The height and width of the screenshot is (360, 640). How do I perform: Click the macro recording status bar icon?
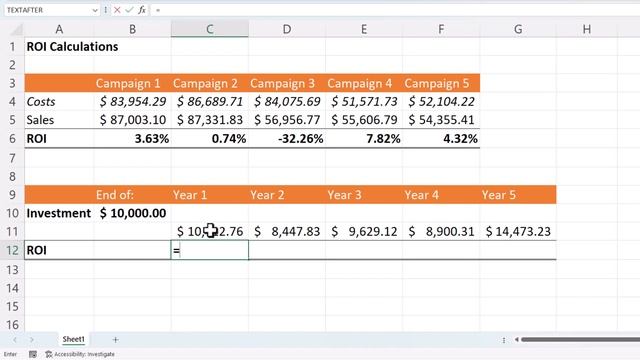[33, 354]
